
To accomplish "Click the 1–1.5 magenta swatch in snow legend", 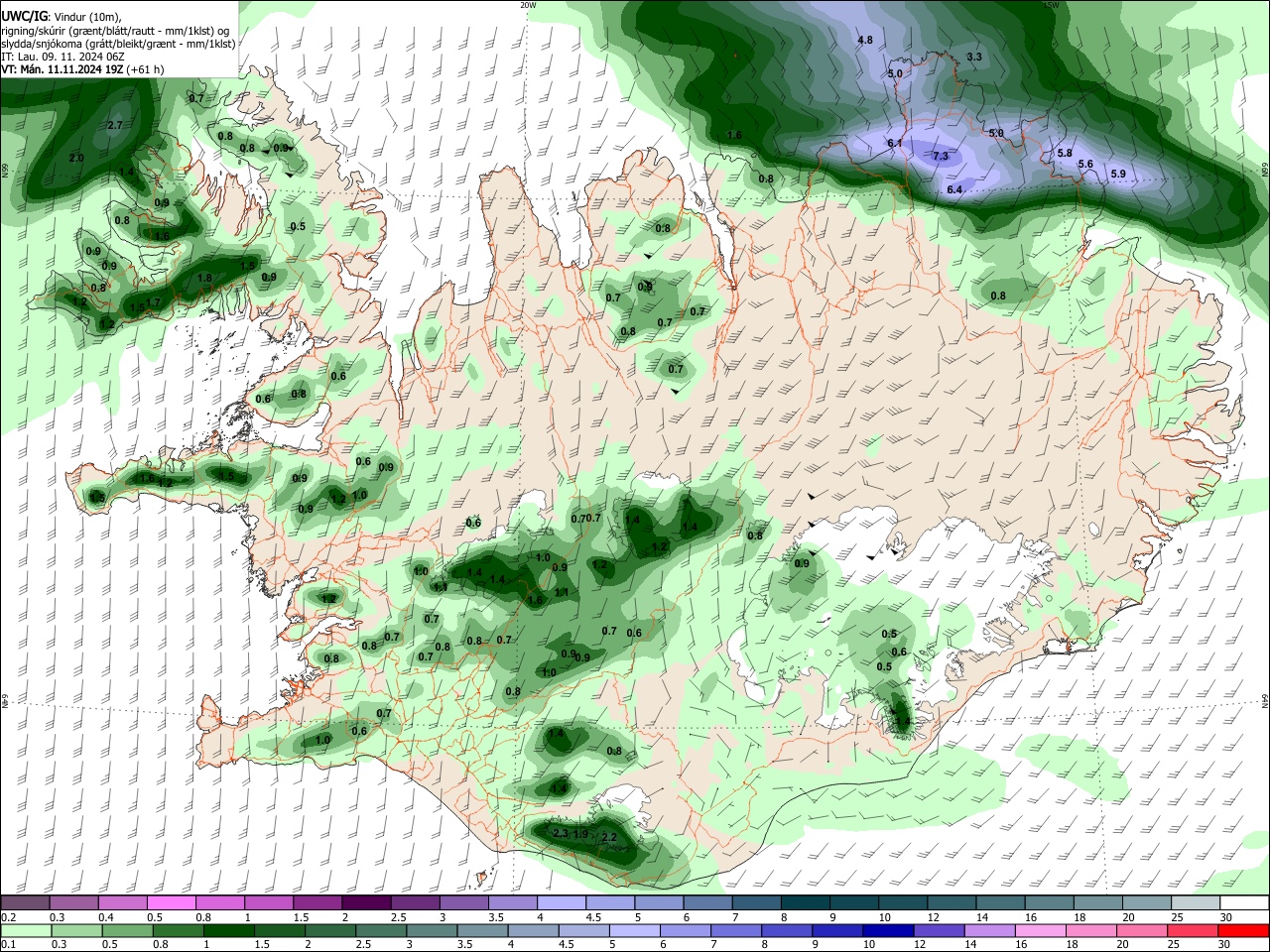I will point(269,903).
